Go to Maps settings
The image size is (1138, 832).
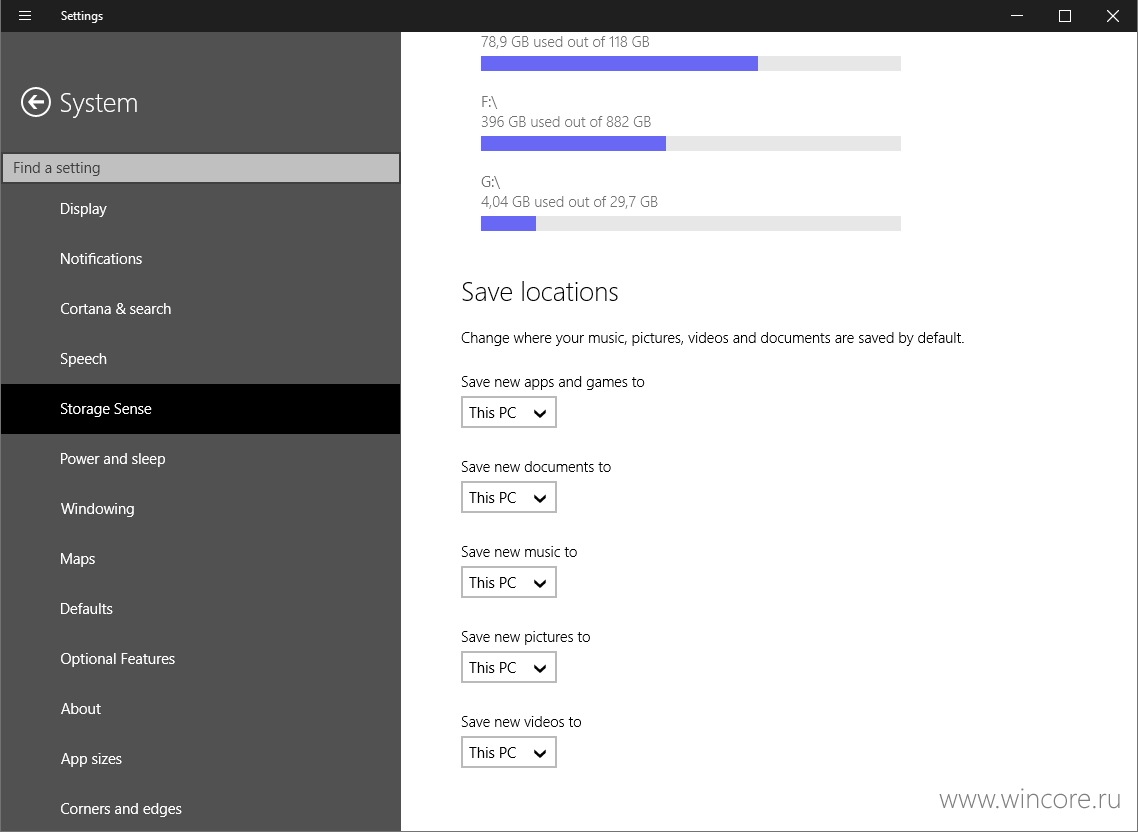(200, 560)
